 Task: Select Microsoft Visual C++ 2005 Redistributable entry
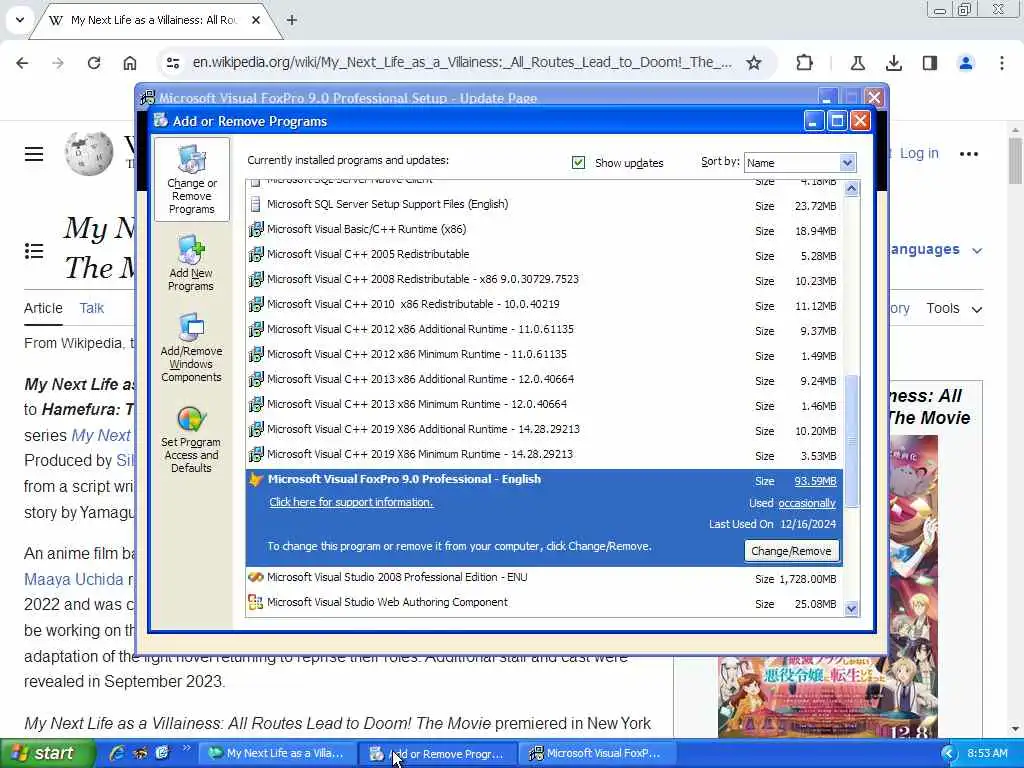(545, 255)
